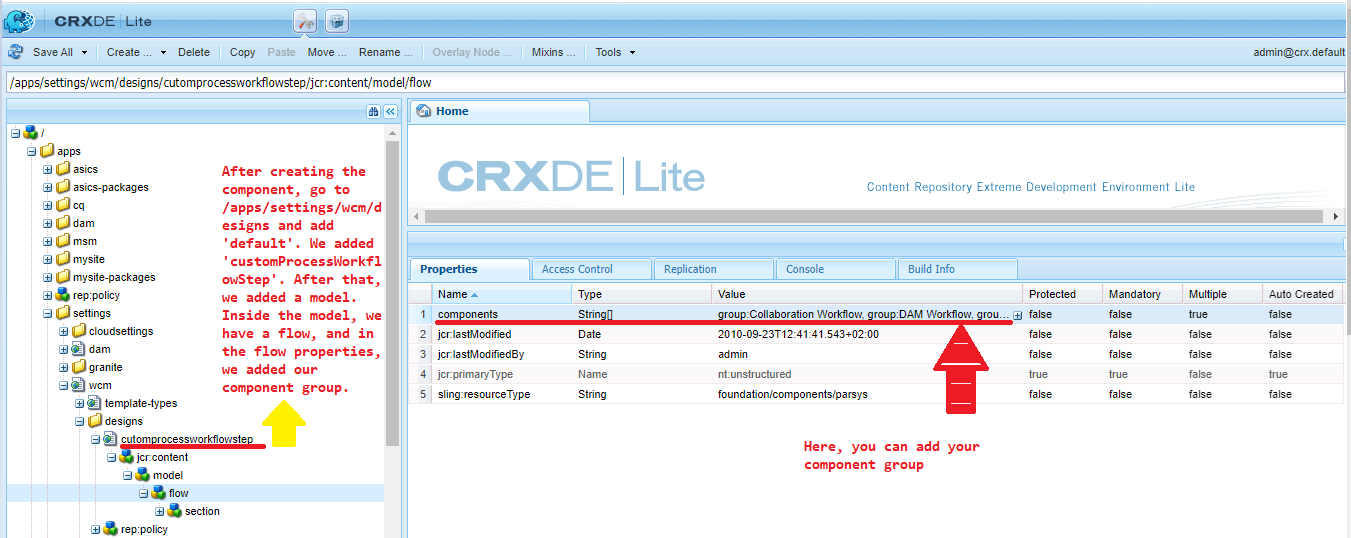Click the cutomprocessworkflowstep page icon
Image resolution: width=1351 pixels, height=538 pixels.
tap(110, 439)
